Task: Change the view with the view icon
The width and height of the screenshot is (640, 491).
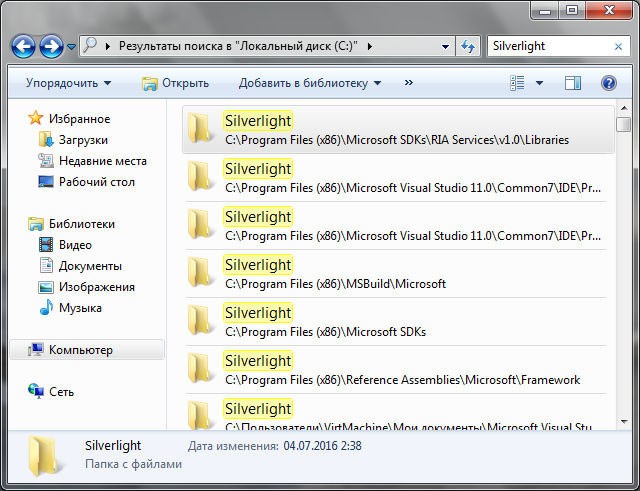Action: coord(518,83)
